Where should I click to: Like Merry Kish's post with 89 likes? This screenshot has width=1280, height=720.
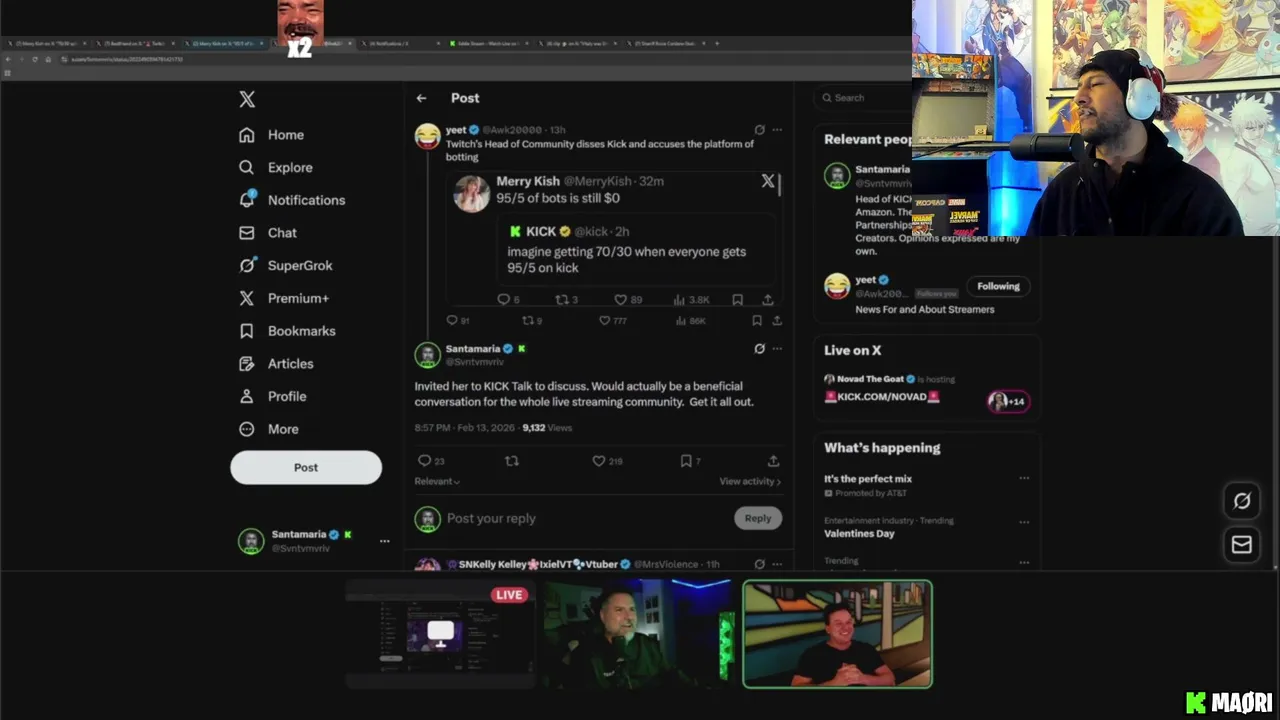628,300
